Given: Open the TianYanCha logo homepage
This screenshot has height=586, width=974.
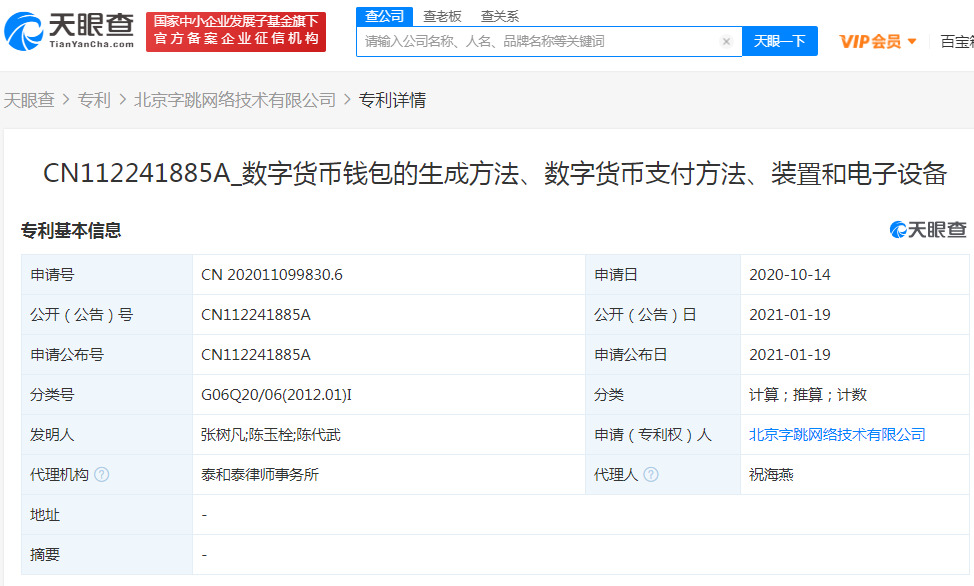Looking at the screenshot, I should point(69,31).
